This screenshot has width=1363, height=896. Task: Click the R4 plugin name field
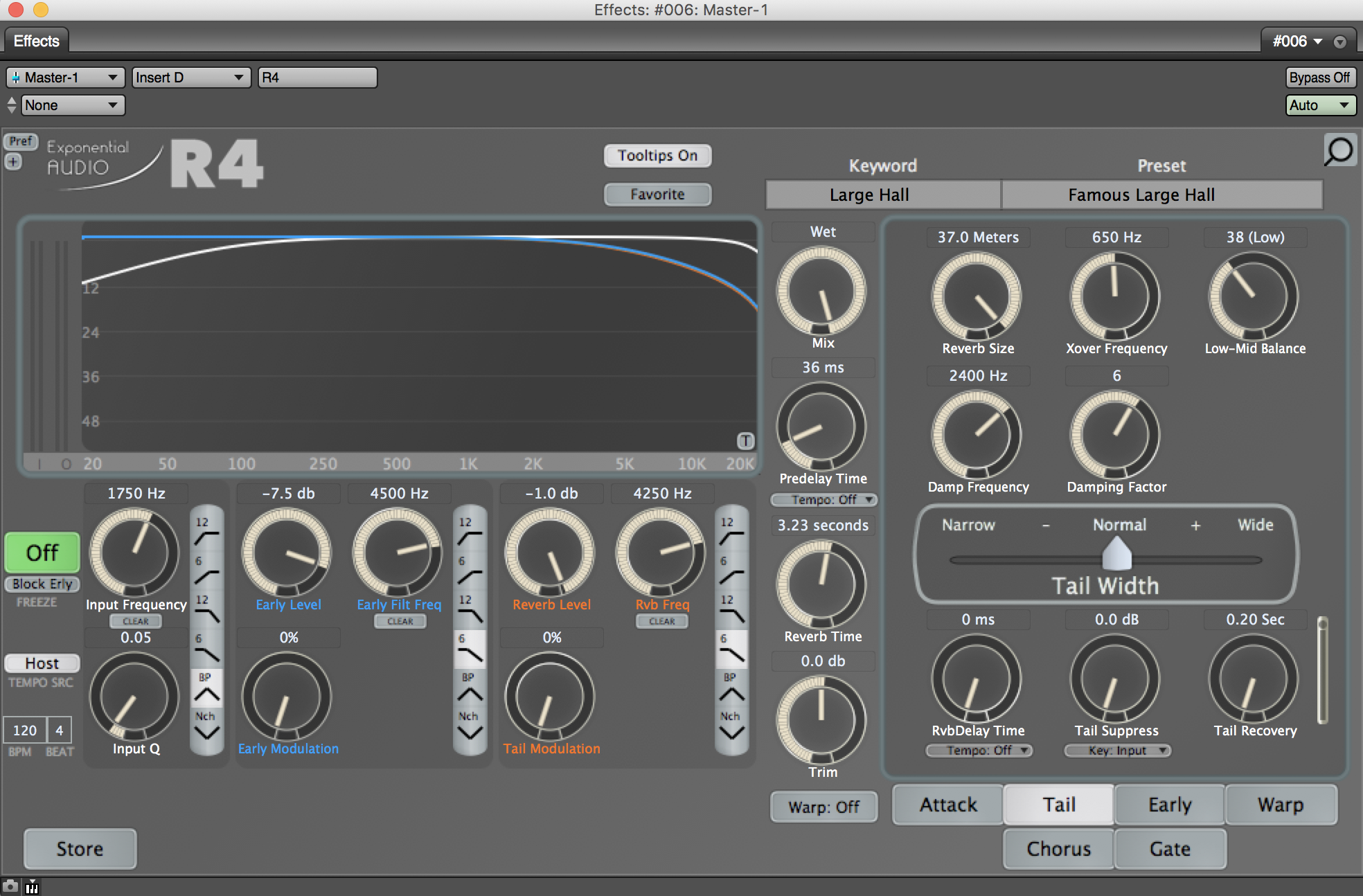[x=318, y=78]
